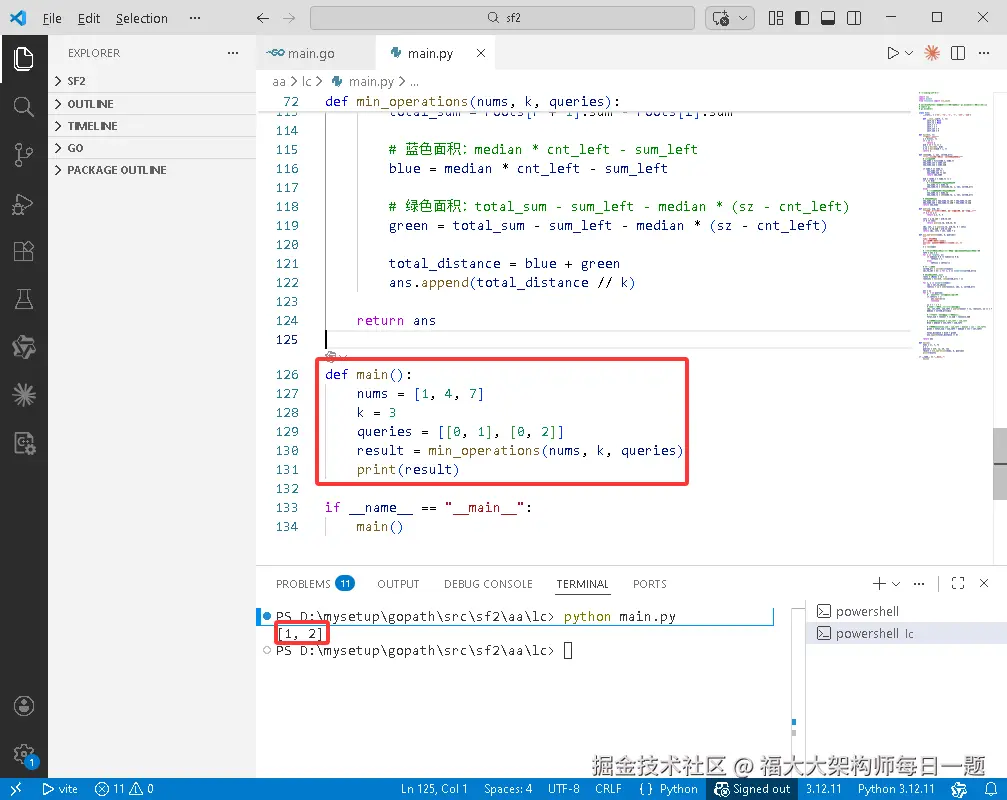The width and height of the screenshot is (1007, 800).
Task: Change indentation via Spaces: 4
Action: [508, 788]
